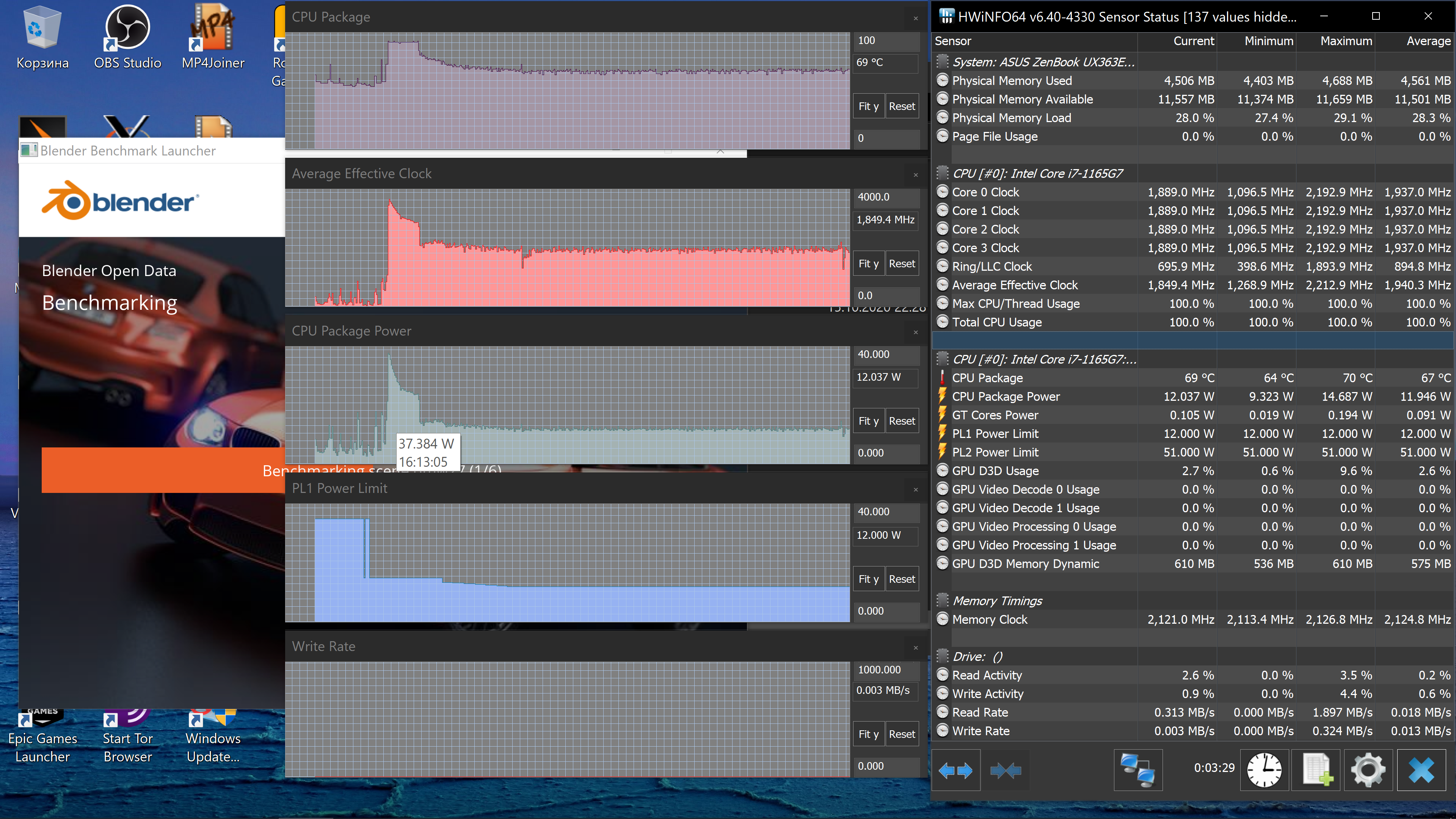Click the Blender Benchmark Launcher title bar
The height and width of the screenshot is (819, 1456).
[152, 151]
